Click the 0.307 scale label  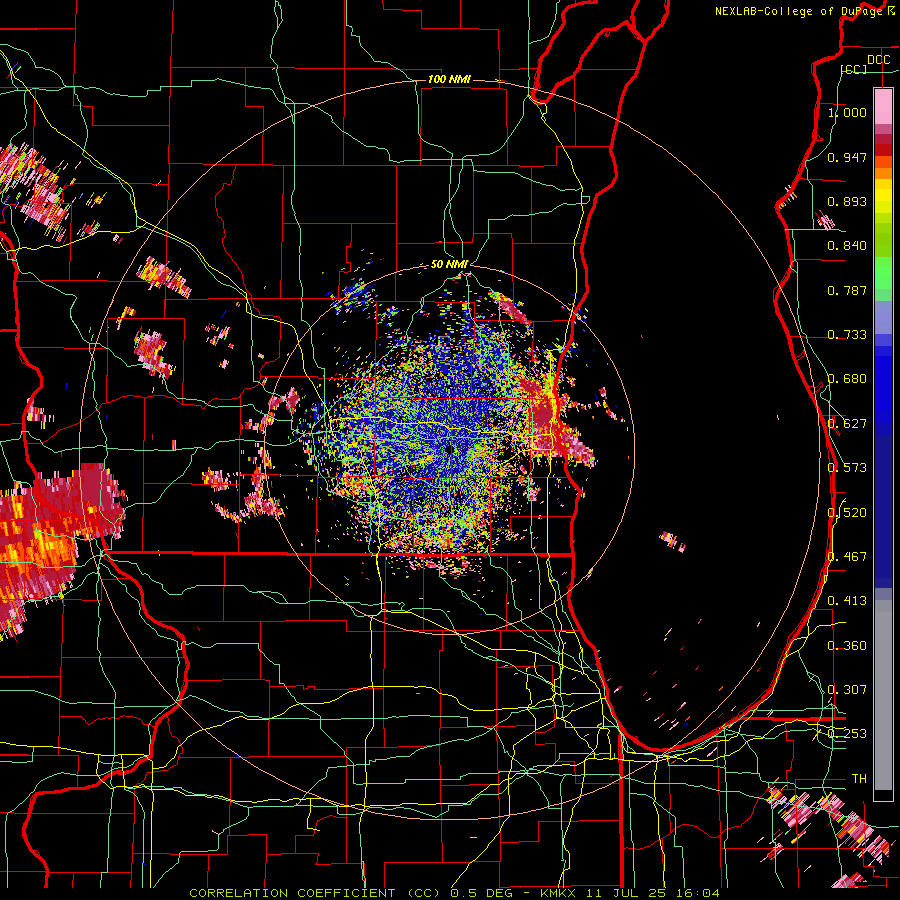pos(847,689)
